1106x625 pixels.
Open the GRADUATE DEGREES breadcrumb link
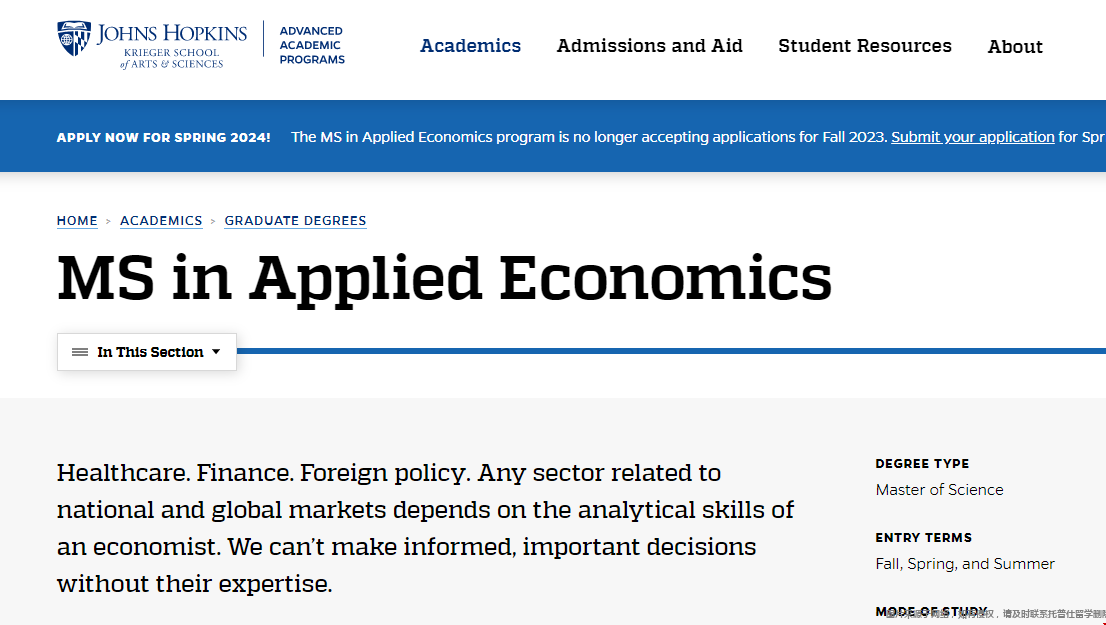(x=296, y=221)
